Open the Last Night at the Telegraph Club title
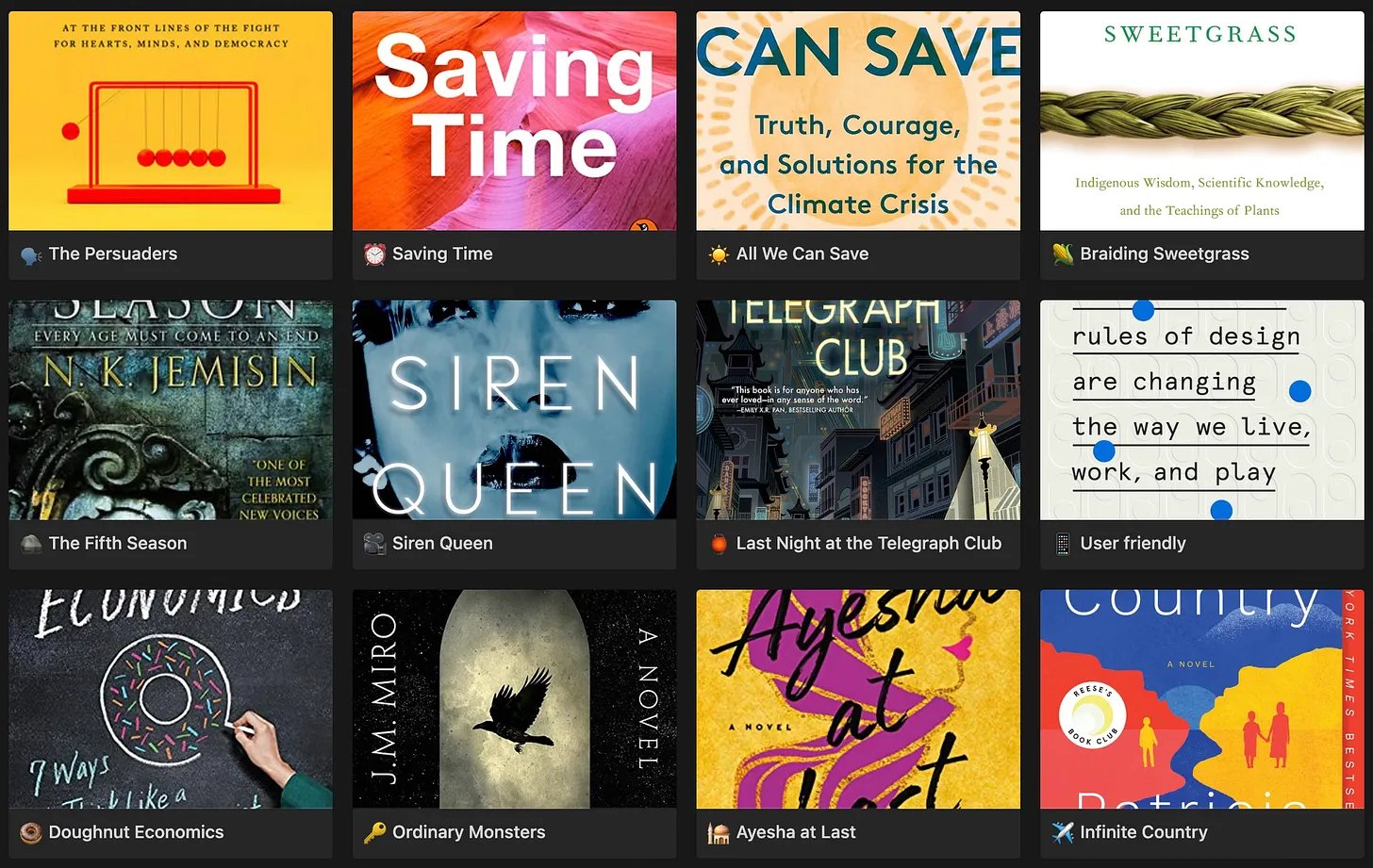 point(868,544)
